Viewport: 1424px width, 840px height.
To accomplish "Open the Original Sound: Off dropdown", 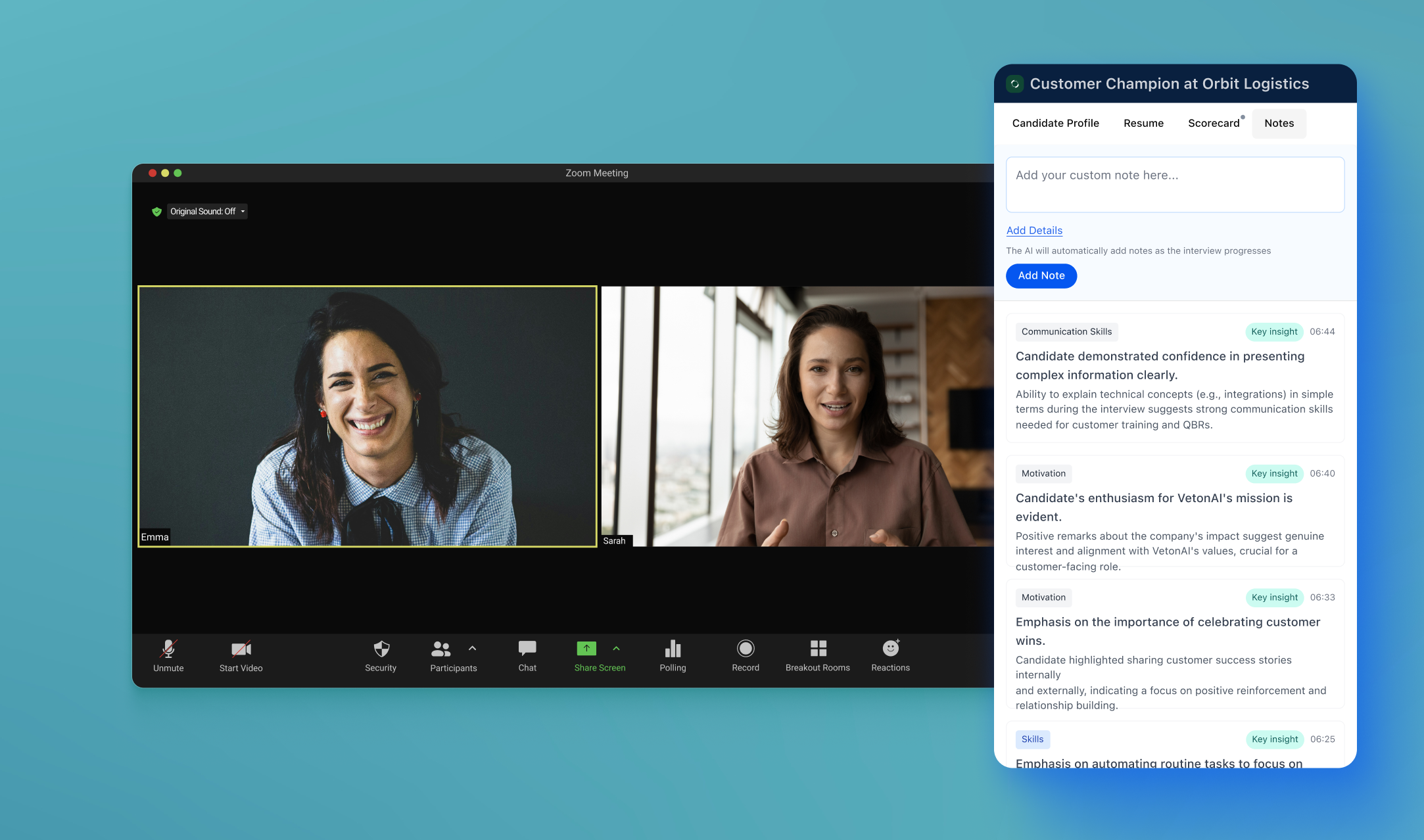I will [x=207, y=212].
